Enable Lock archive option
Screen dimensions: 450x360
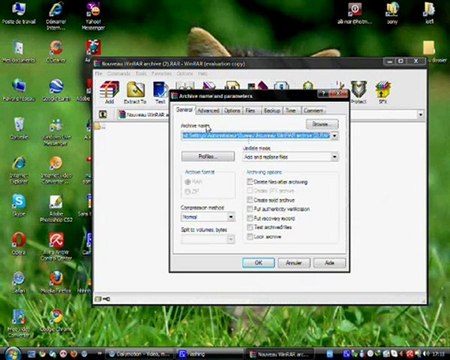tap(249, 236)
